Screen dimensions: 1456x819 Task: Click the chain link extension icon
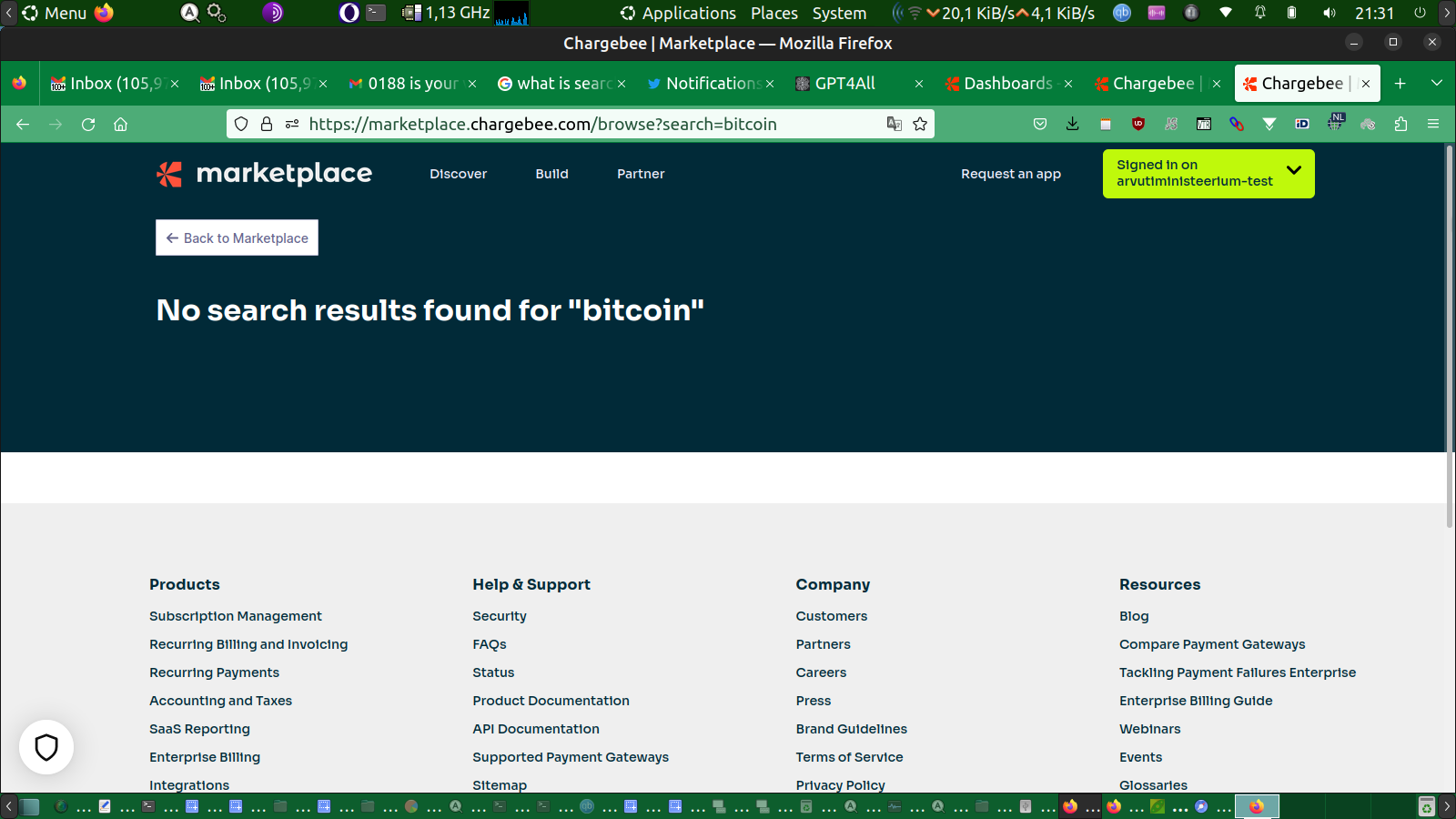pyautogui.click(x=1237, y=124)
